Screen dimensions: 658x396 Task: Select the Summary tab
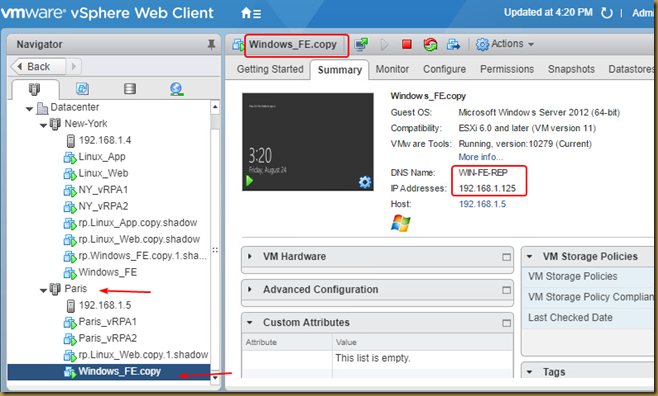339,70
